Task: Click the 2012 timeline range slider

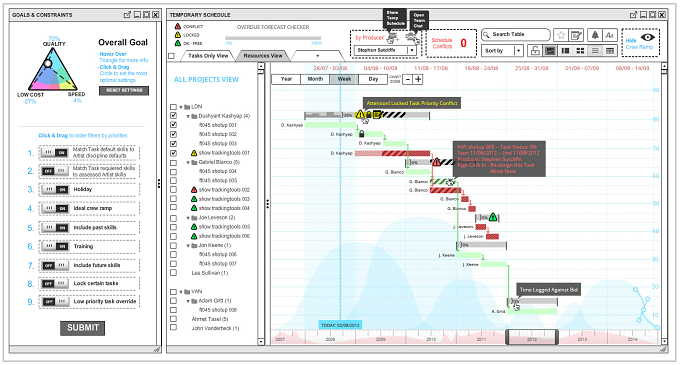Action: pyautogui.click(x=532, y=337)
